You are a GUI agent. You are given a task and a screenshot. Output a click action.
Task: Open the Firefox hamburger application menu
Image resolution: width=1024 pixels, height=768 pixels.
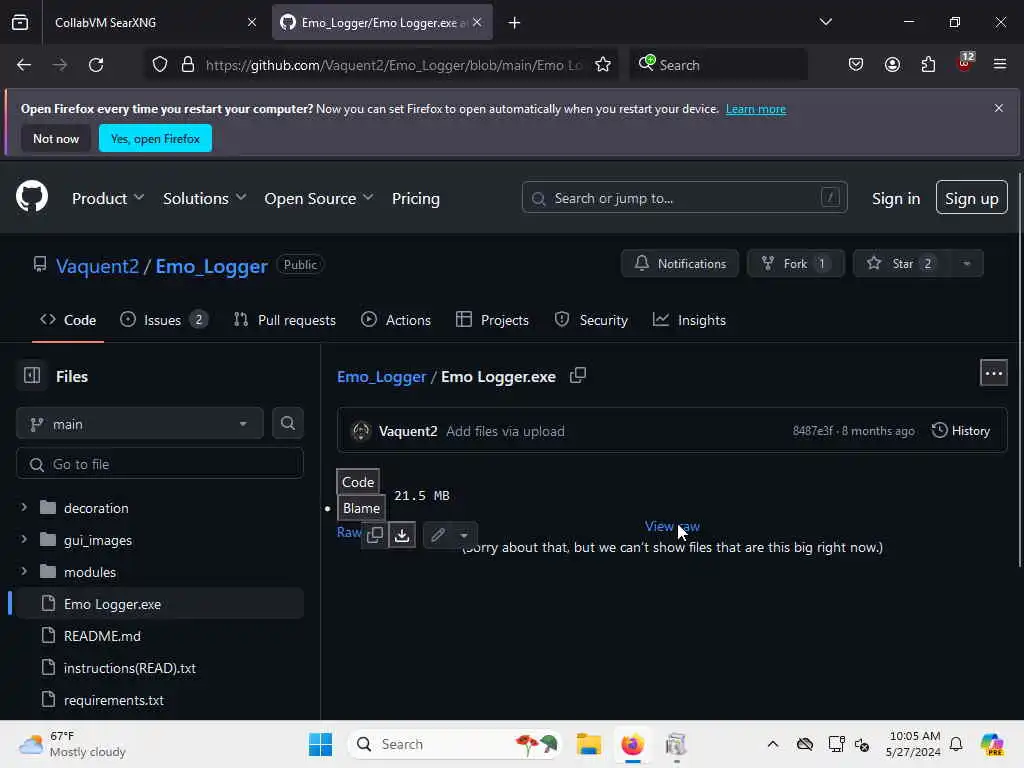coord(999,64)
